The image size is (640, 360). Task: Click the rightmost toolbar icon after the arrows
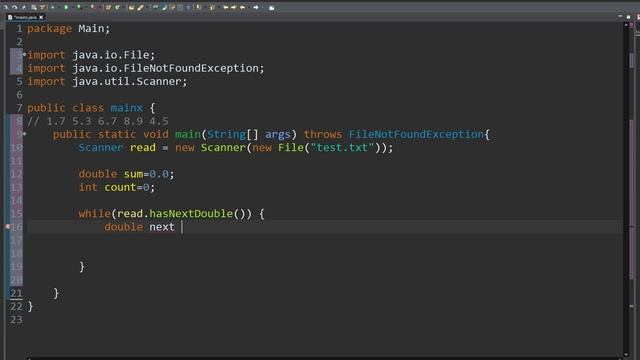click(x=271, y=7)
